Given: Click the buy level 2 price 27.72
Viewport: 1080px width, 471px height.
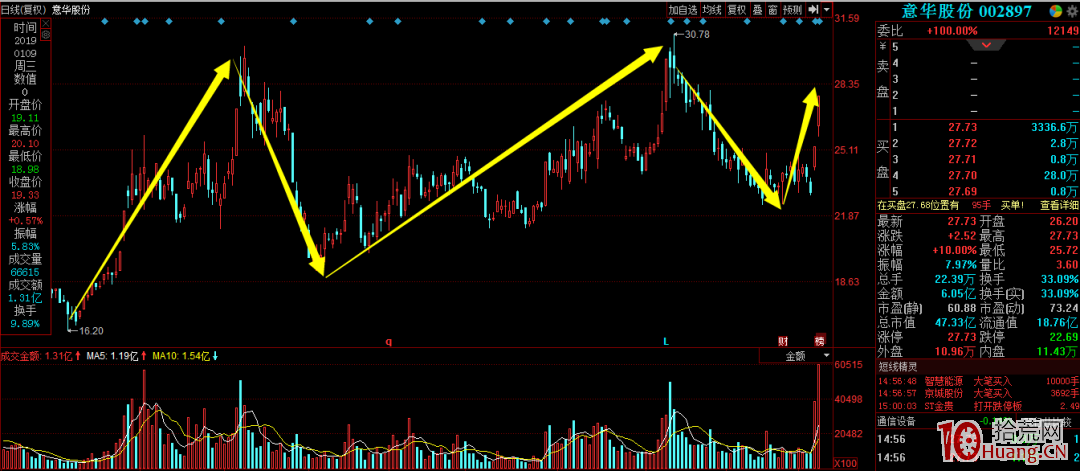Looking at the screenshot, I should pyautogui.click(x=962, y=143).
